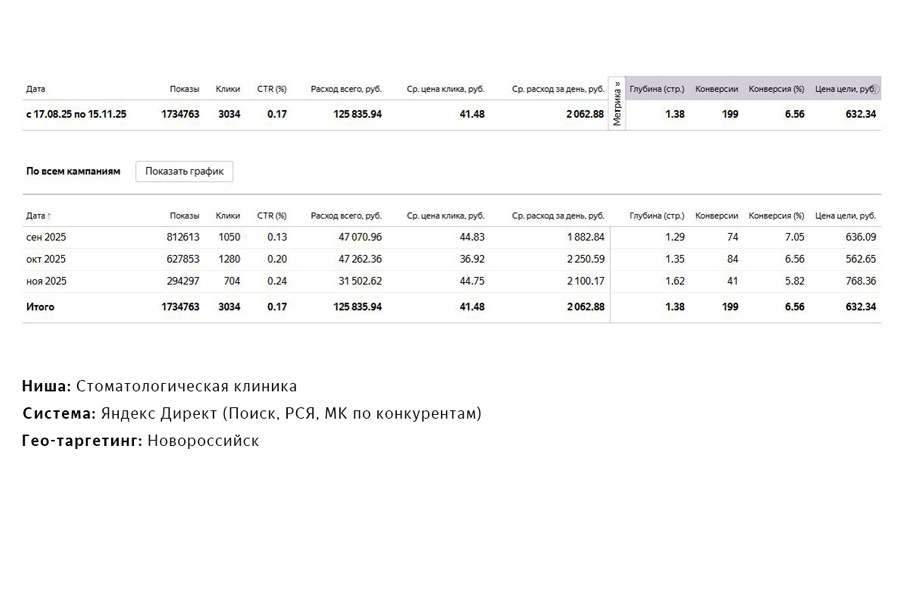The image size is (900, 600).
Task: Click average click price 44.83
Action: click(x=472, y=237)
